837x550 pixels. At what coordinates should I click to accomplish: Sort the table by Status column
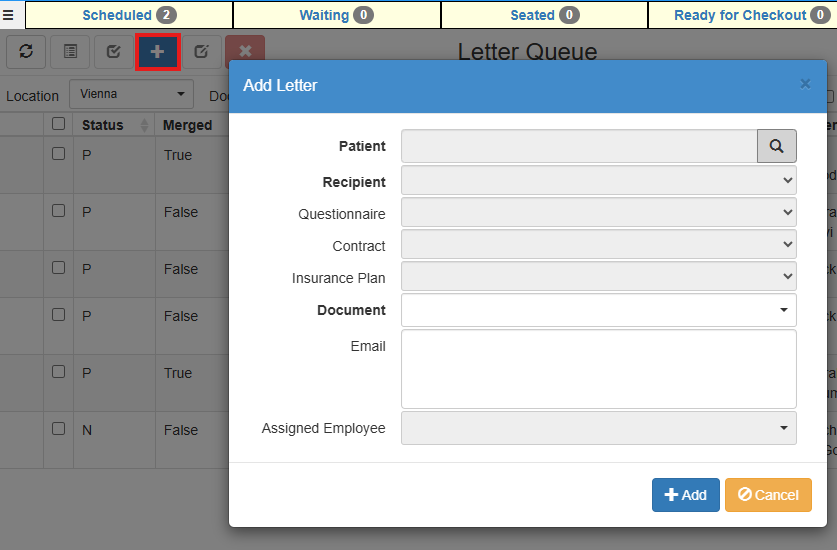tap(103, 125)
